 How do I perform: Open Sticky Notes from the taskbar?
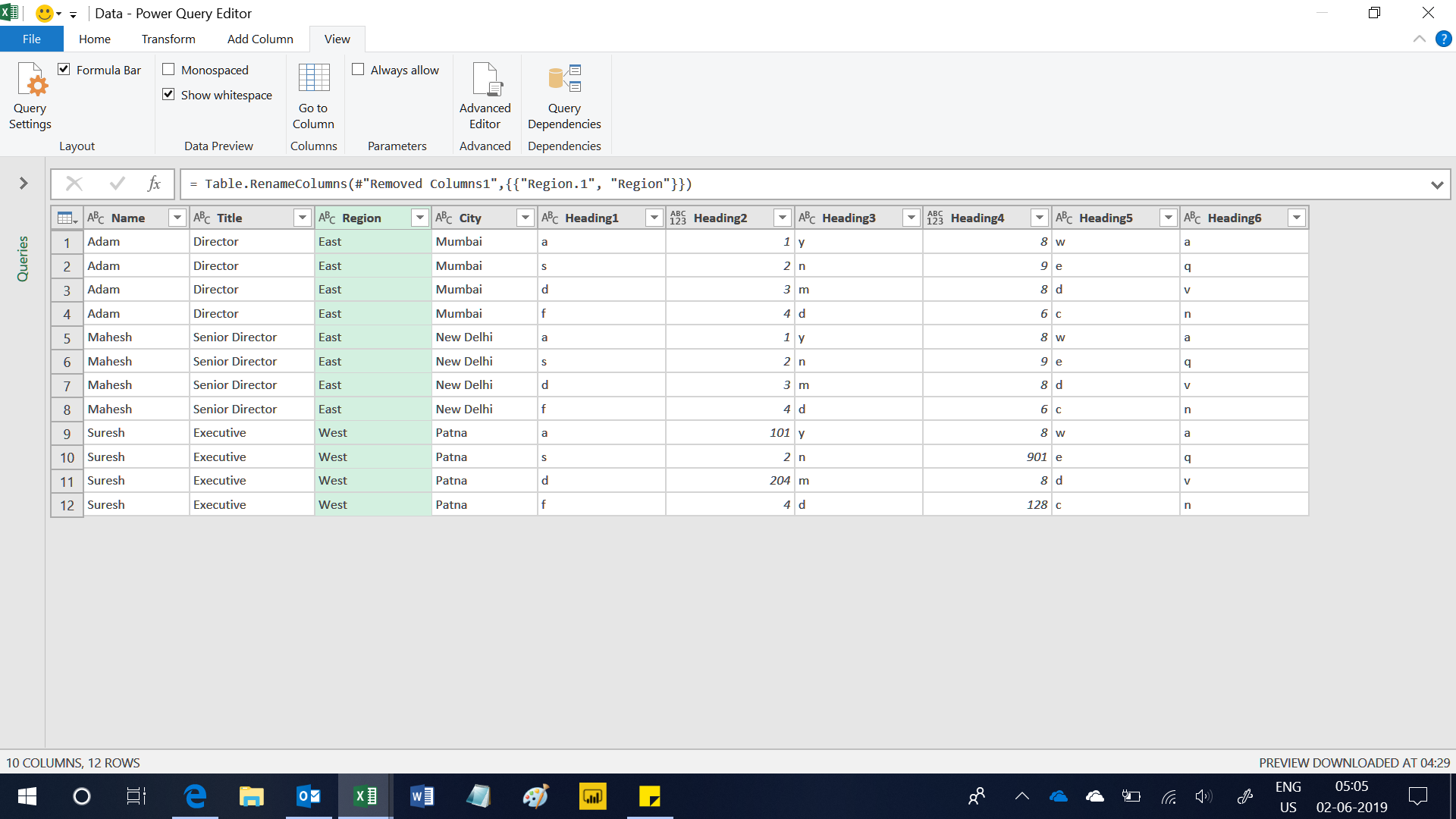pos(650,796)
